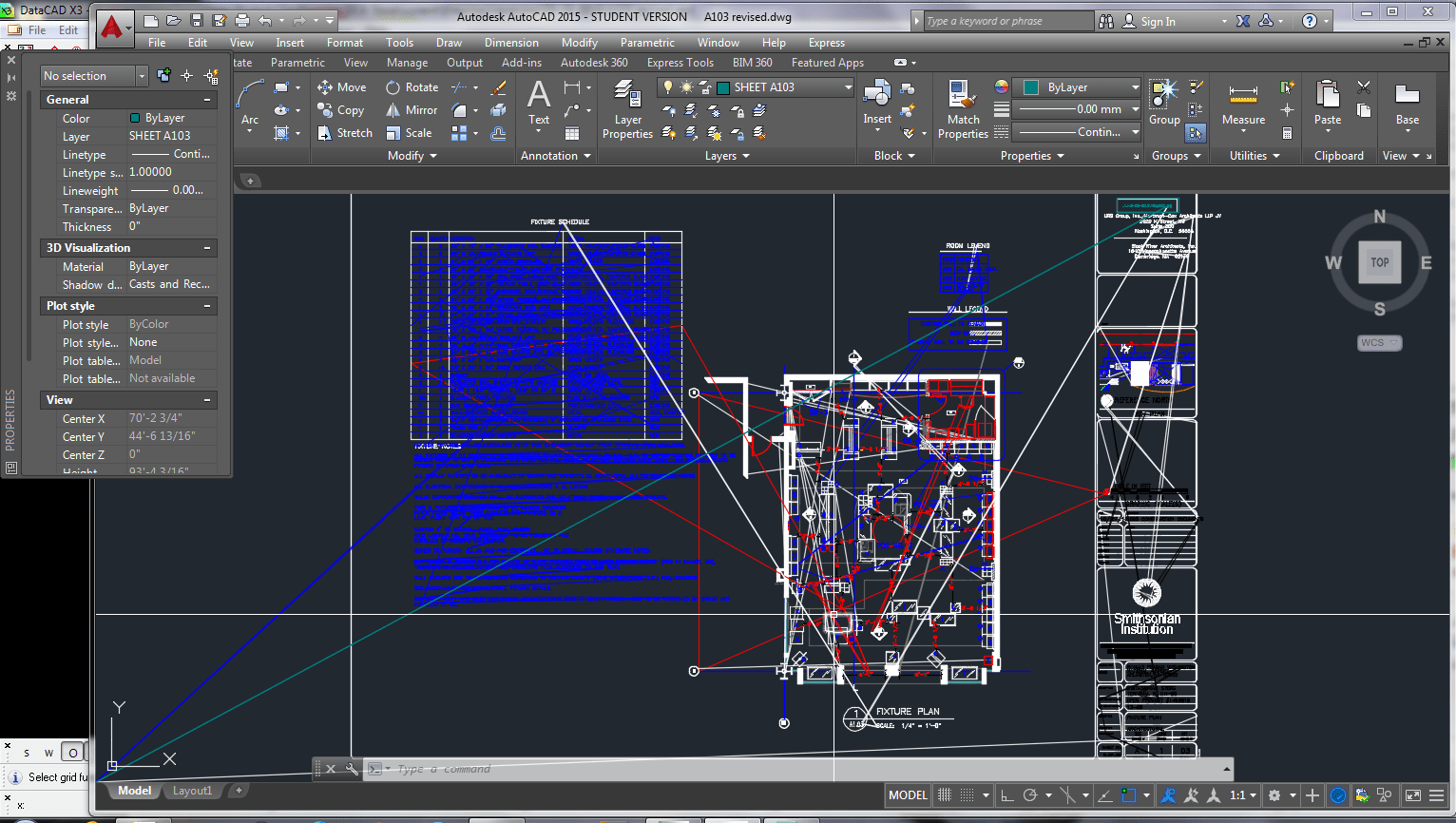Select the Move tool
Screen dimensions: 1456x823
[341, 86]
